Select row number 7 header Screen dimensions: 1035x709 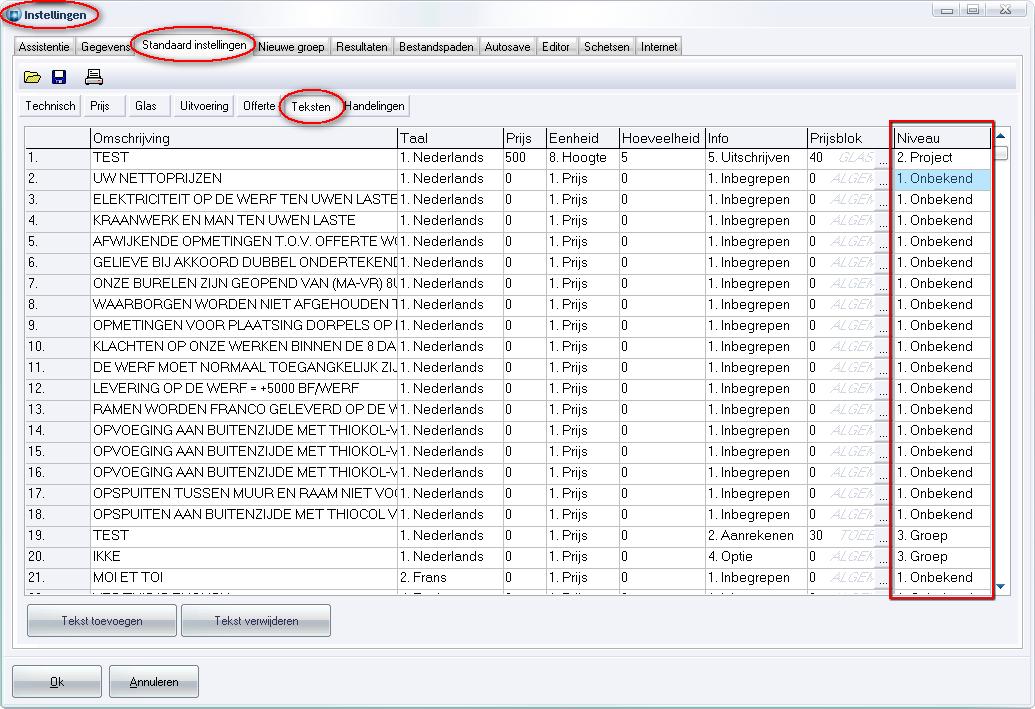click(x=57, y=284)
